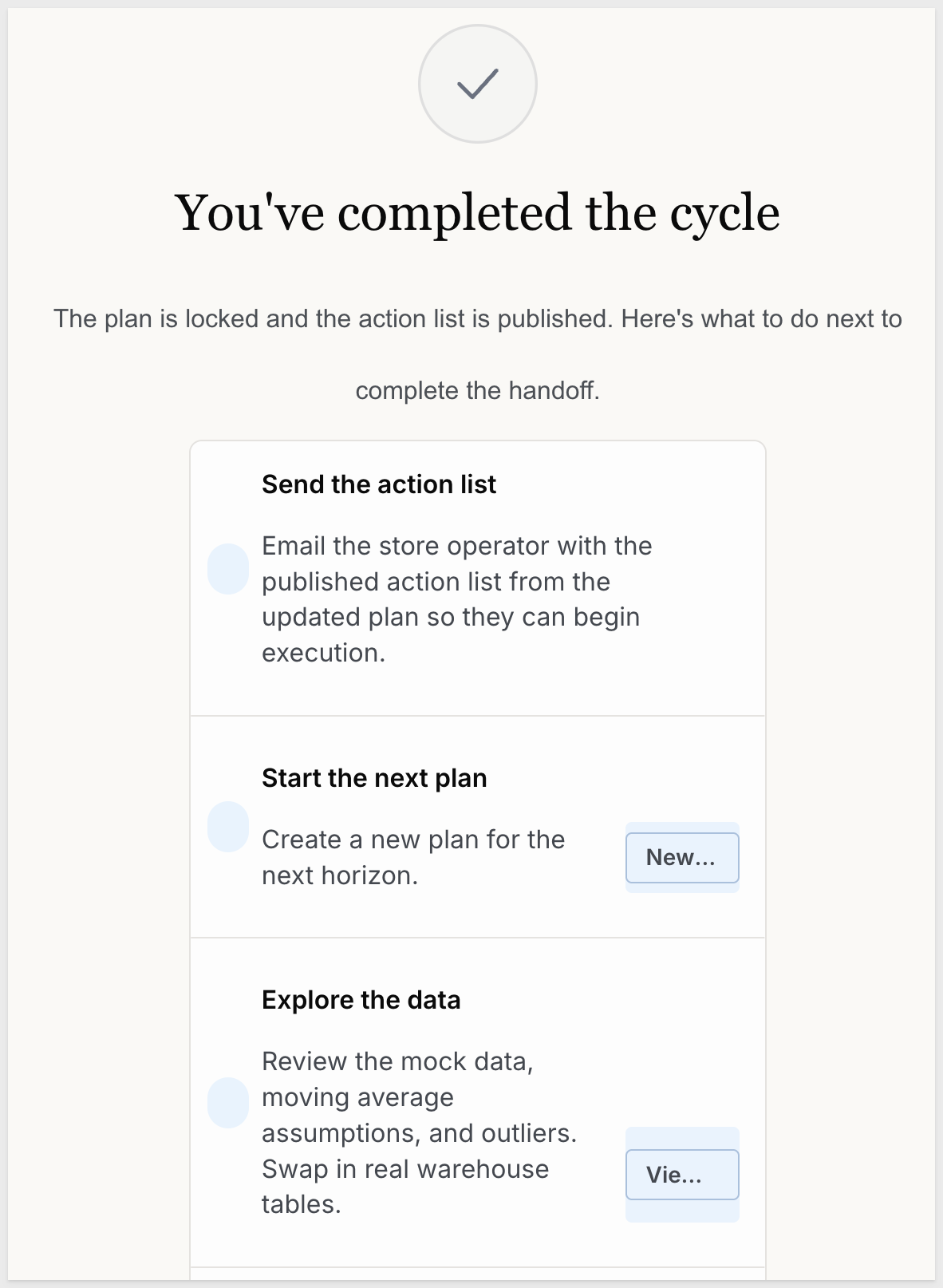Select the 'Start the next plan' title
Image resolution: width=943 pixels, height=1288 pixels.
(x=374, y=778)
